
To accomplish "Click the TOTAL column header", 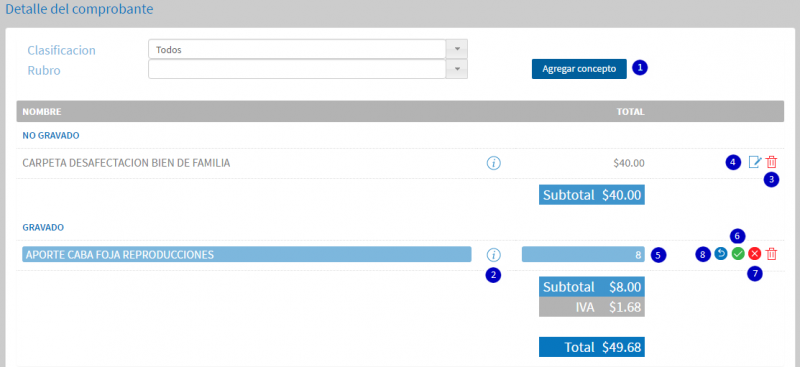I will (631, 111).
